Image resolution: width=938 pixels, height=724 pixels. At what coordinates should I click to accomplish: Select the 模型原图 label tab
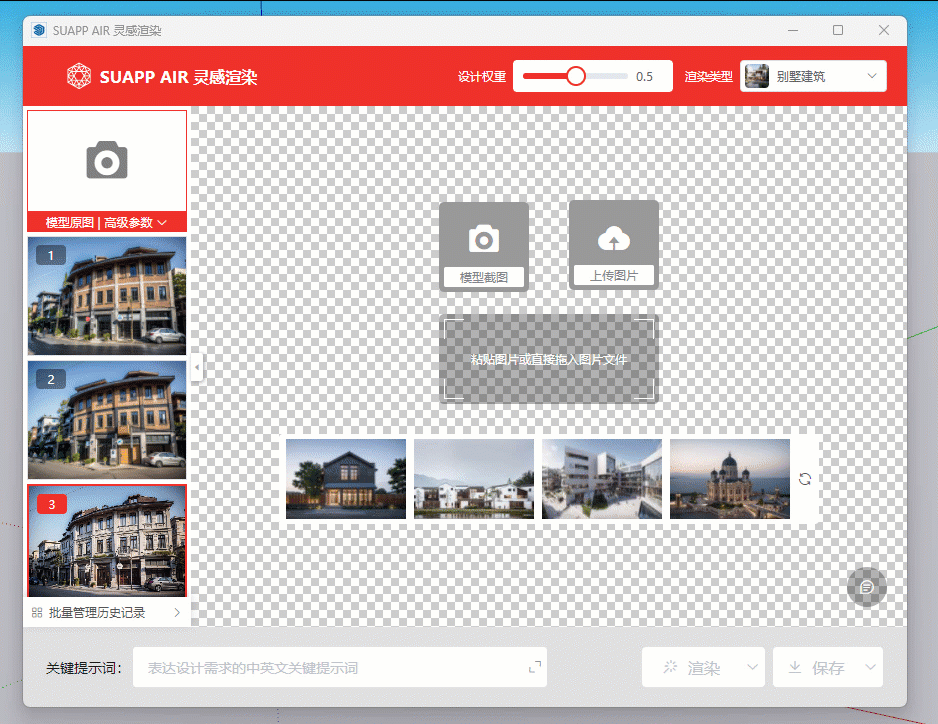tap(69, 223)
